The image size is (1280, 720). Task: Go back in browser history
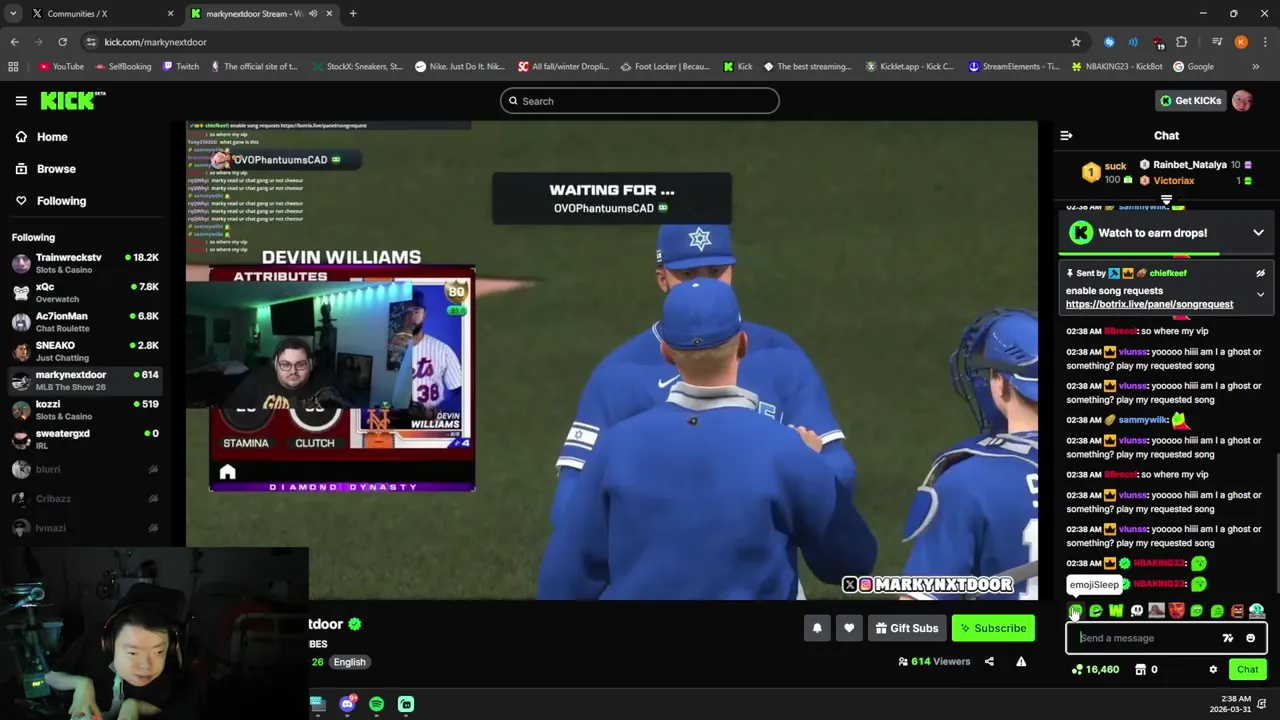[x=14, y=42]
